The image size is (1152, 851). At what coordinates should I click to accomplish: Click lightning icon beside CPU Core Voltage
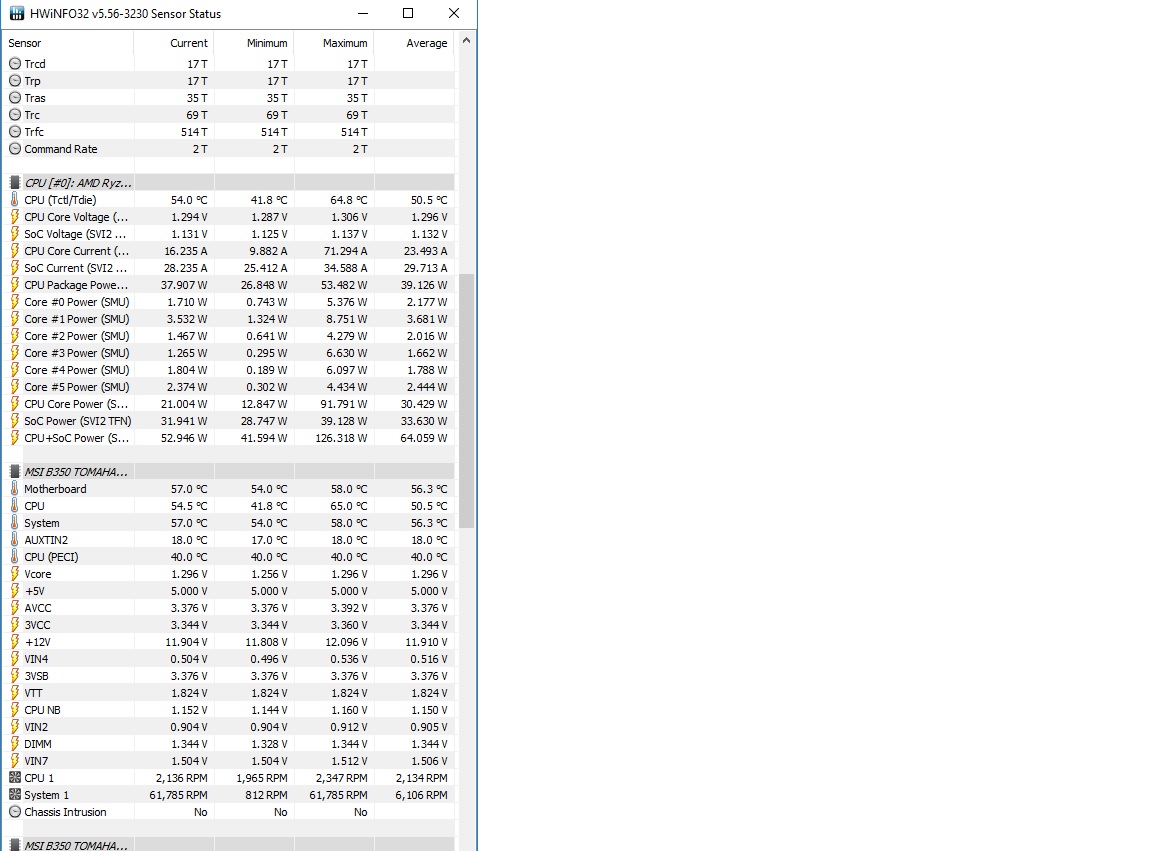[x=15, y=217]
